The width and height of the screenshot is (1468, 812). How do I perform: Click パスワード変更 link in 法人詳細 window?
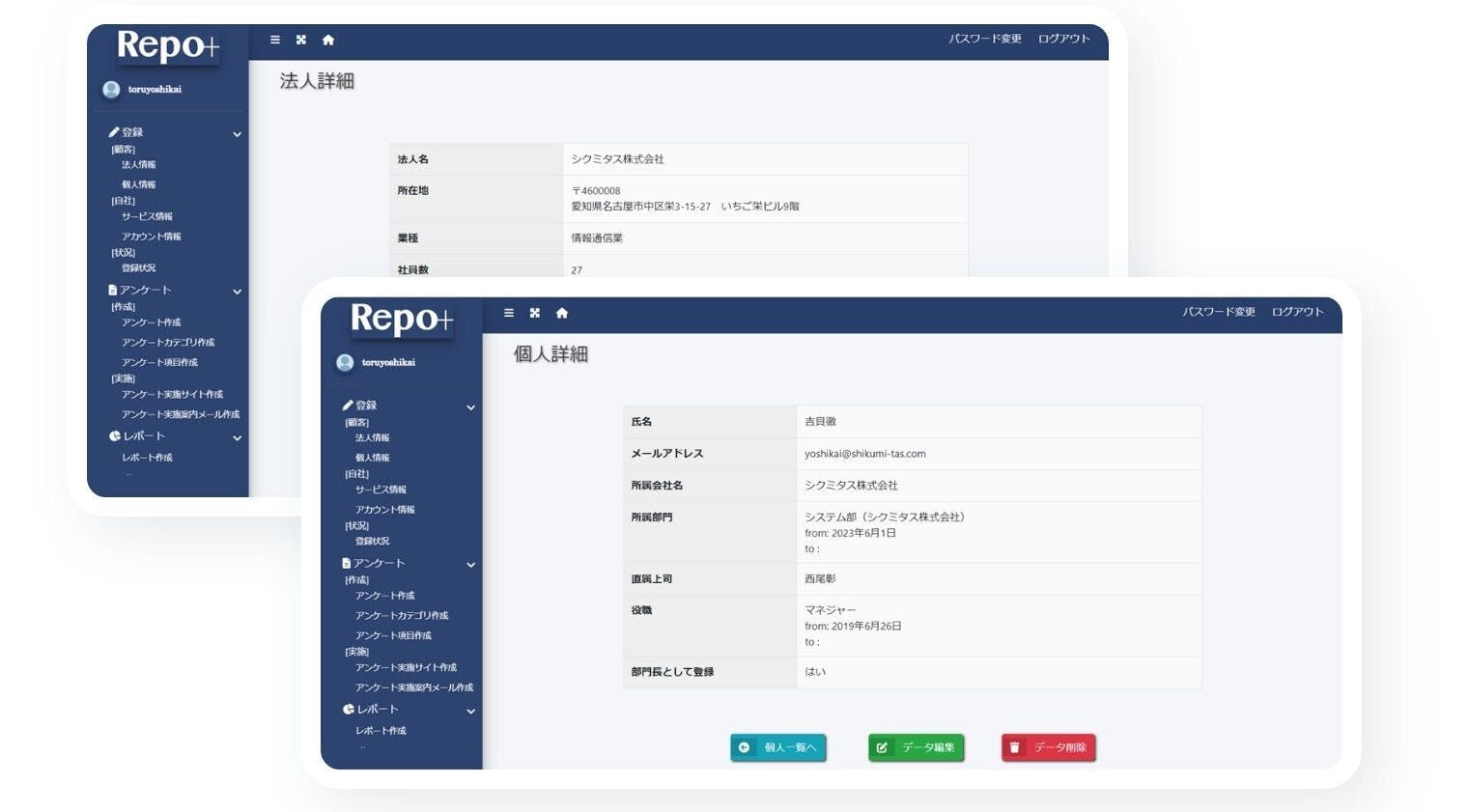click(984, 39)
